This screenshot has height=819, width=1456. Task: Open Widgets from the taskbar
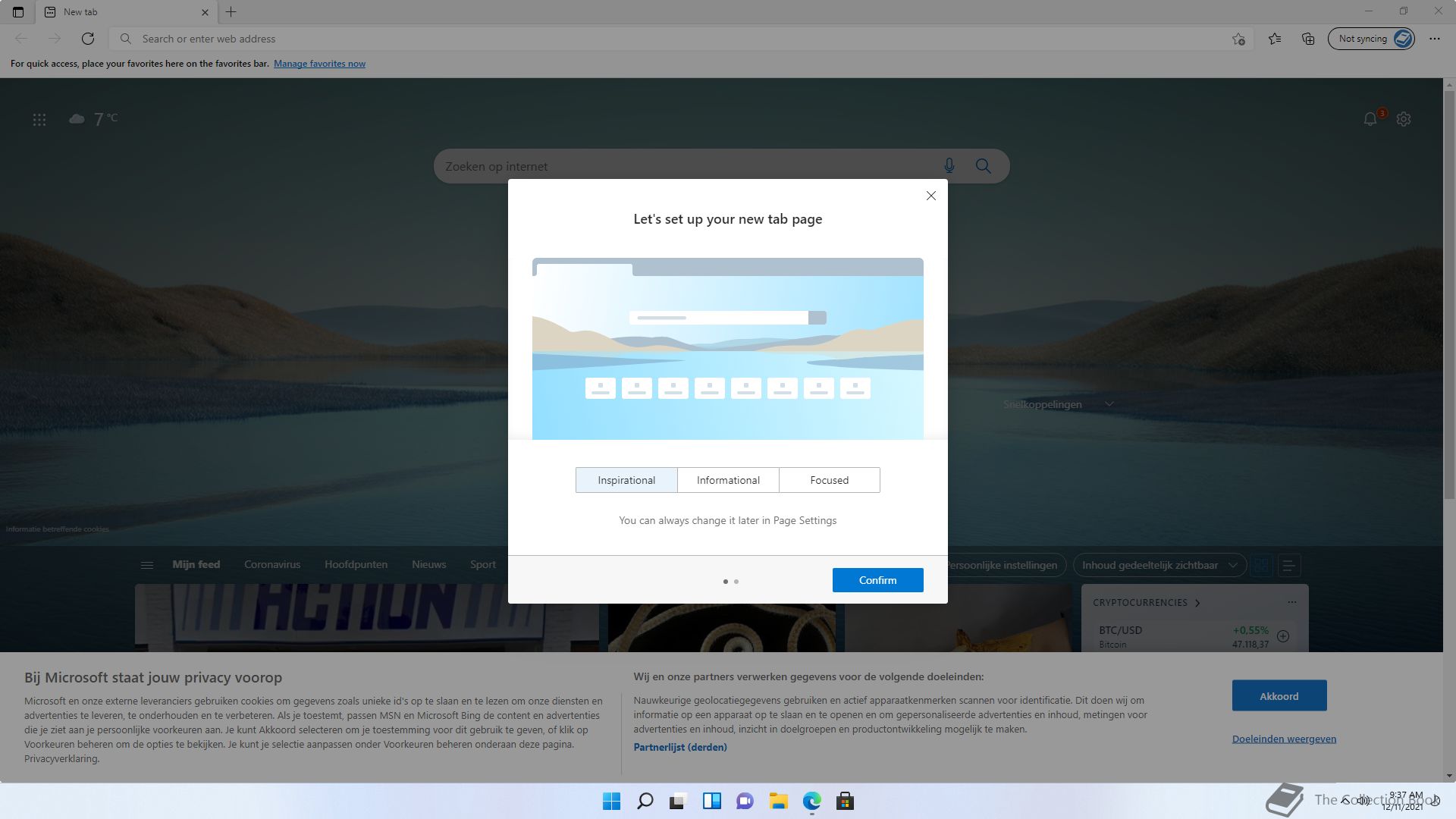point(711,801)
